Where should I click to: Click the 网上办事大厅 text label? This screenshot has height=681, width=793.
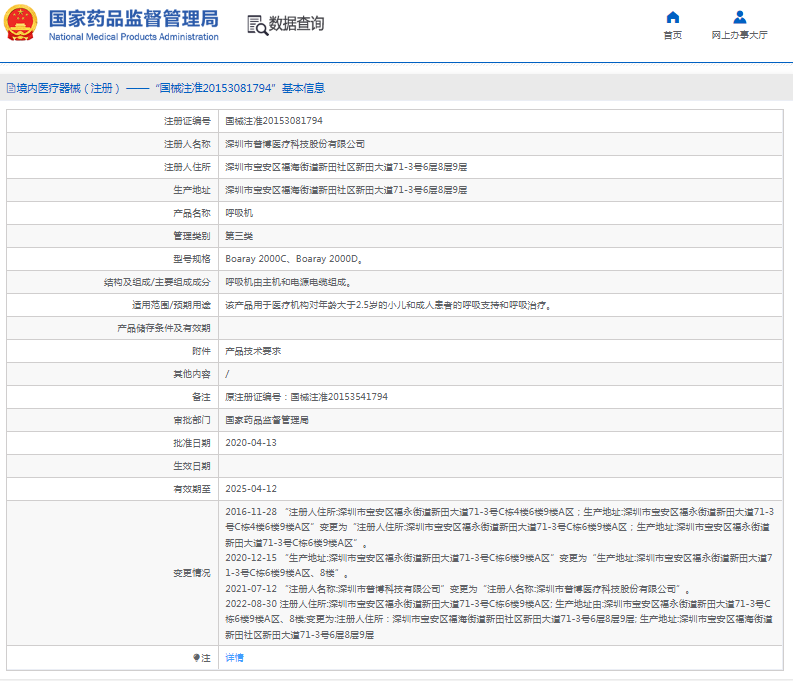[739, 35]
